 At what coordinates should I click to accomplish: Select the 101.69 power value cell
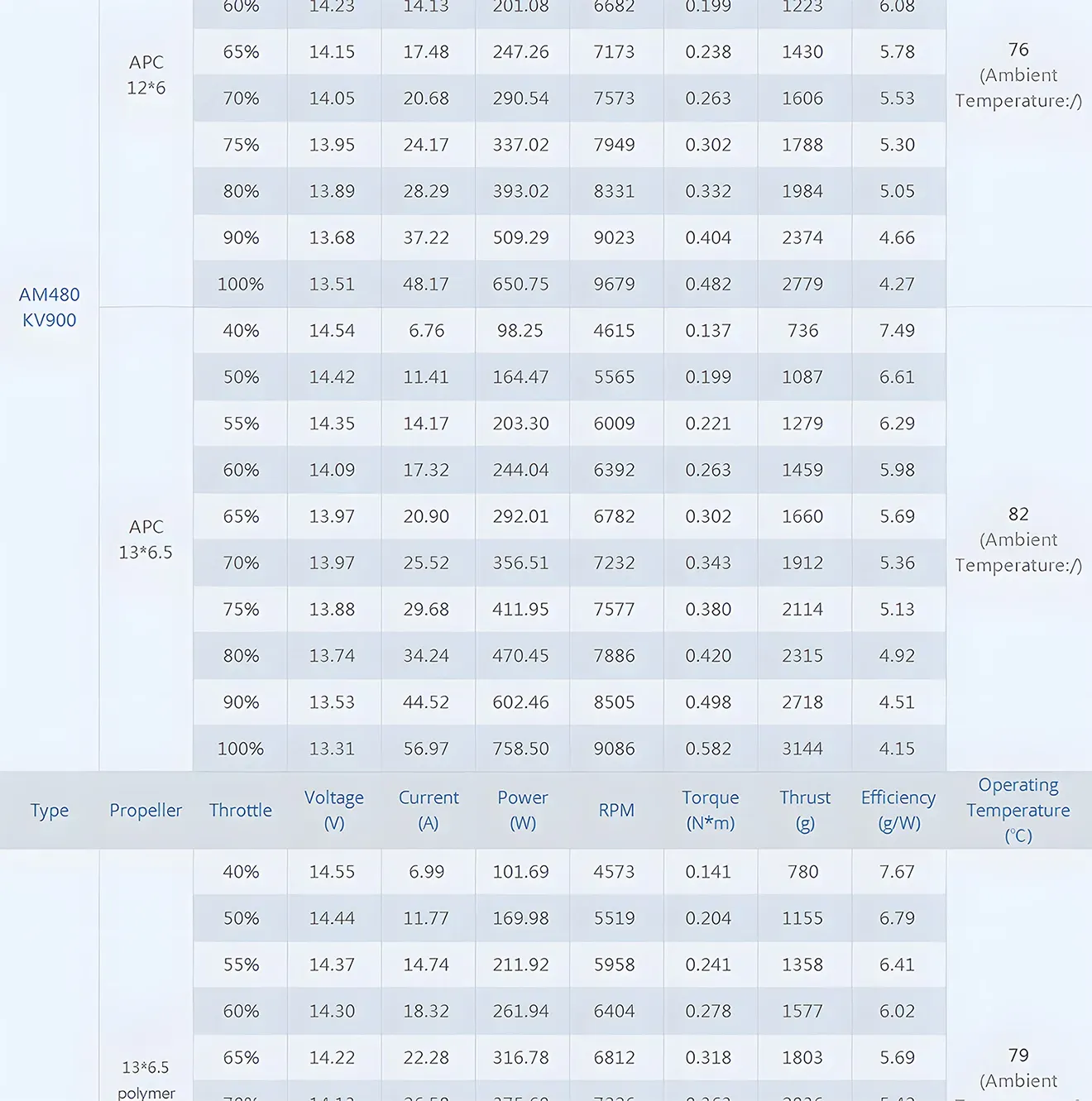(x=521, y=872)
